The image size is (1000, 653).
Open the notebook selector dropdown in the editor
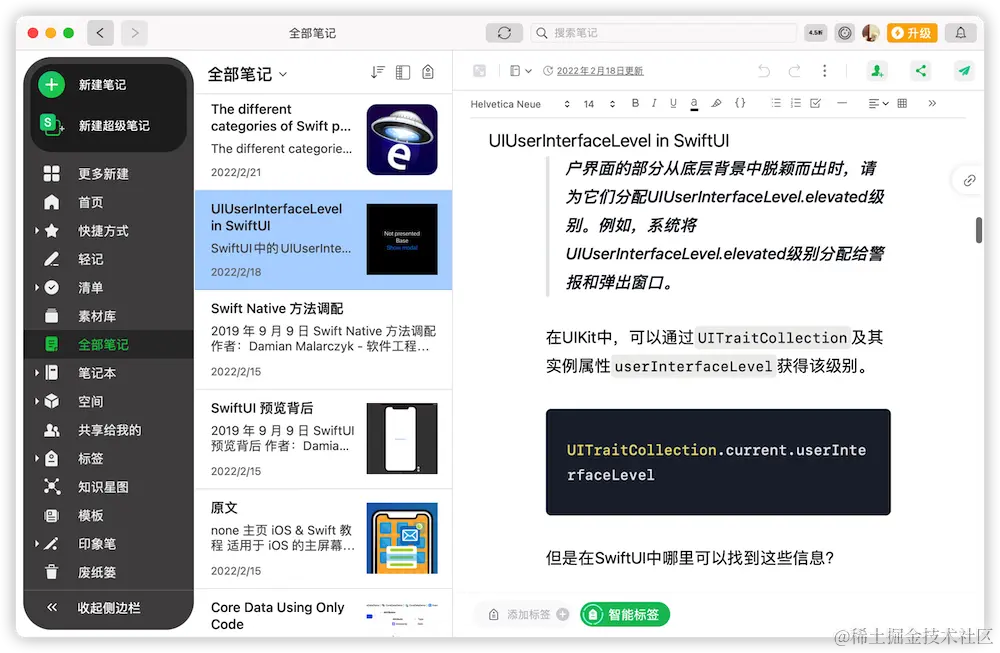coord(520,71)
